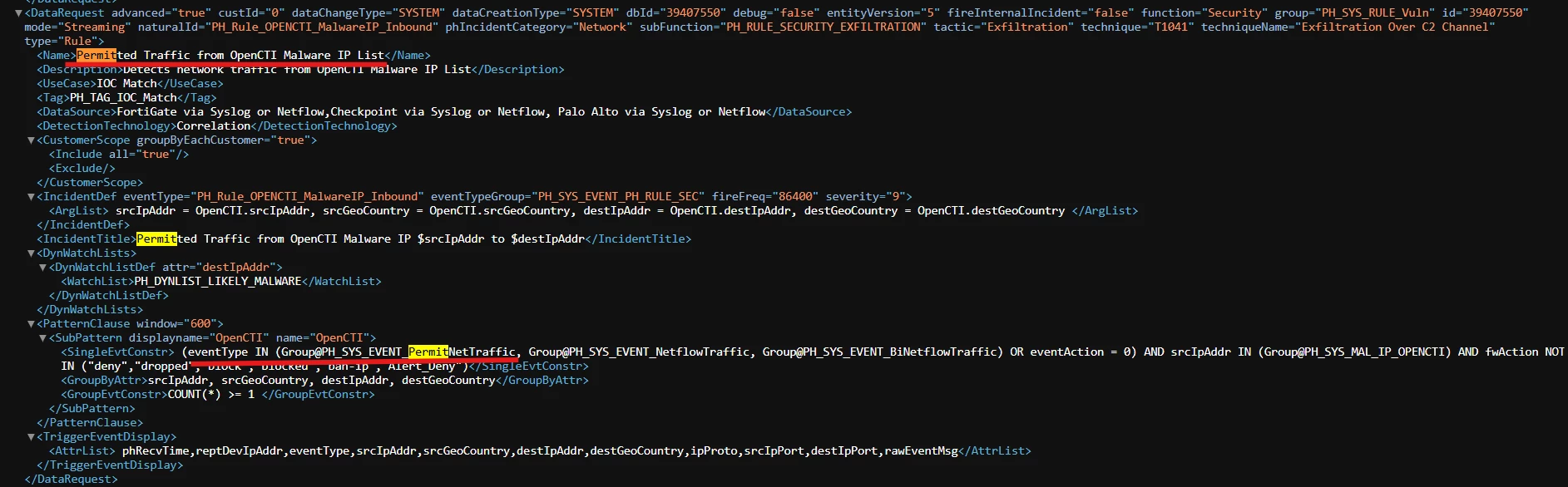This screenshot has width=1568, height=487.
Task: Click the Description text 'Detects network traffic from OpenCTI'
Action: 243,70
